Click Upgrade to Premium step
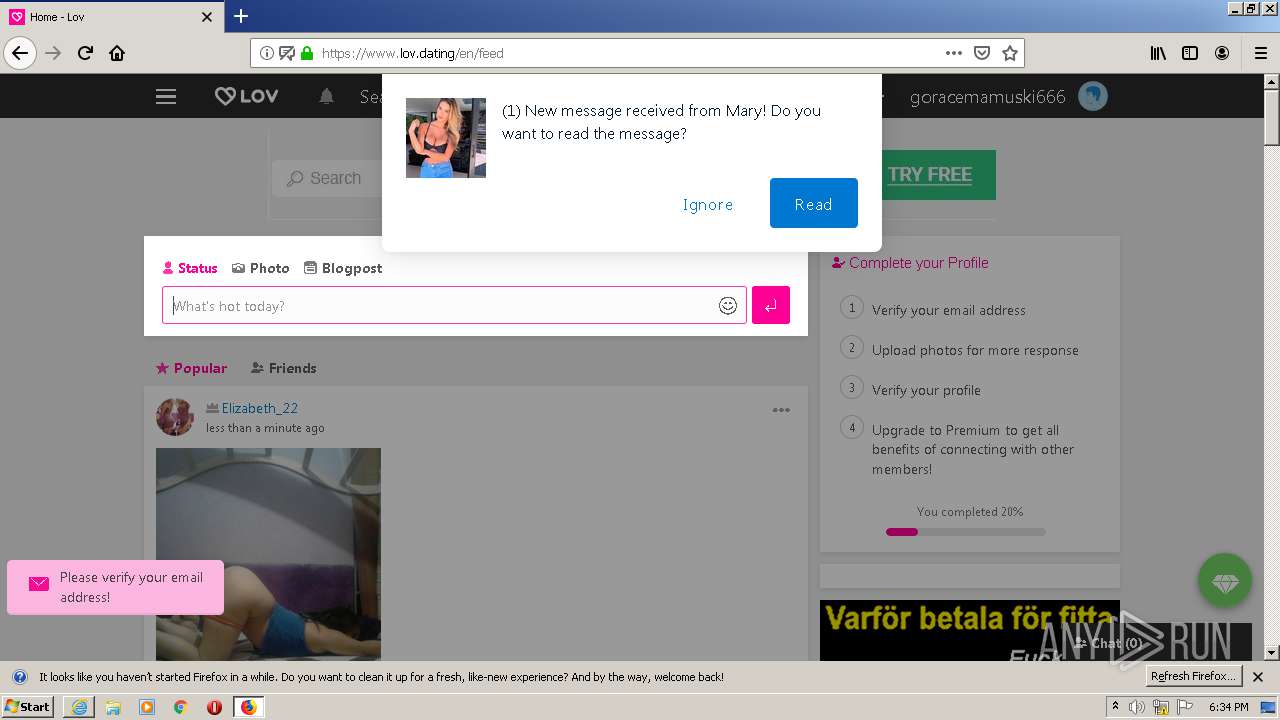The image size is (1280, 720). [973, 449]
